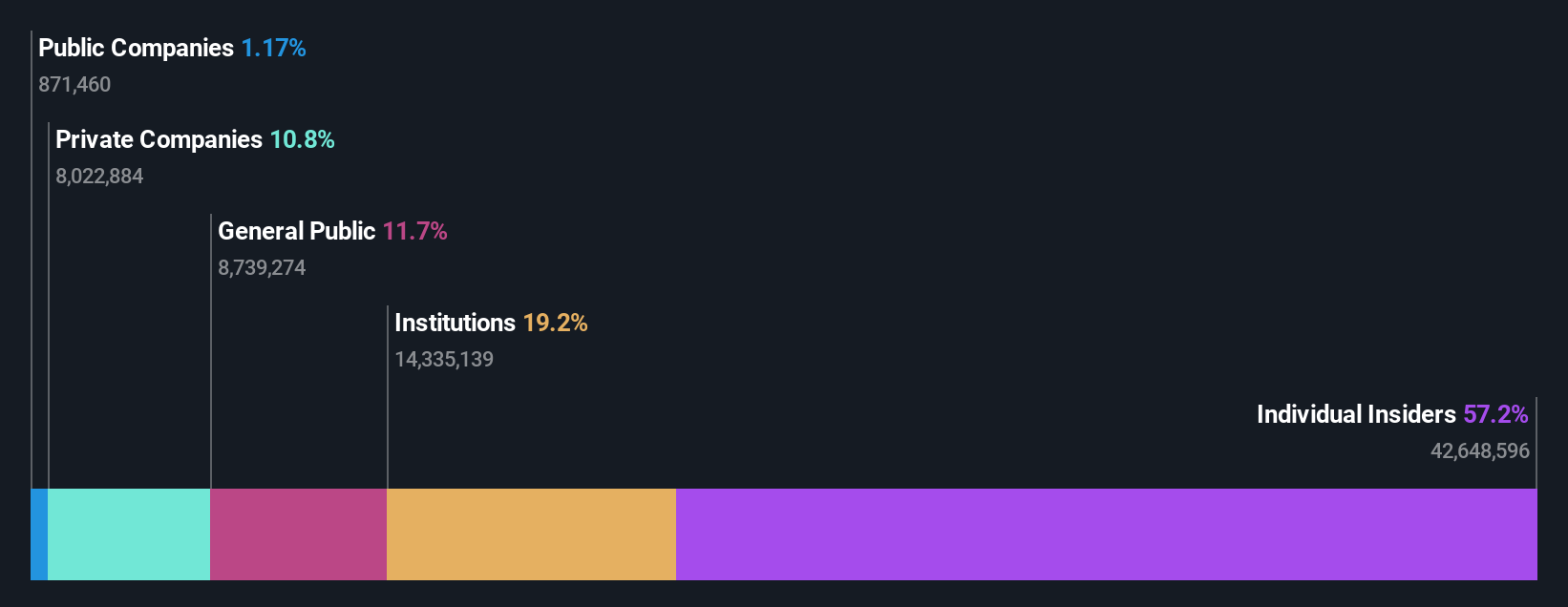1568x607 pixels.
Task: Click the purple Individual Insiders bar segment
Action: (x=1107, y=534)
